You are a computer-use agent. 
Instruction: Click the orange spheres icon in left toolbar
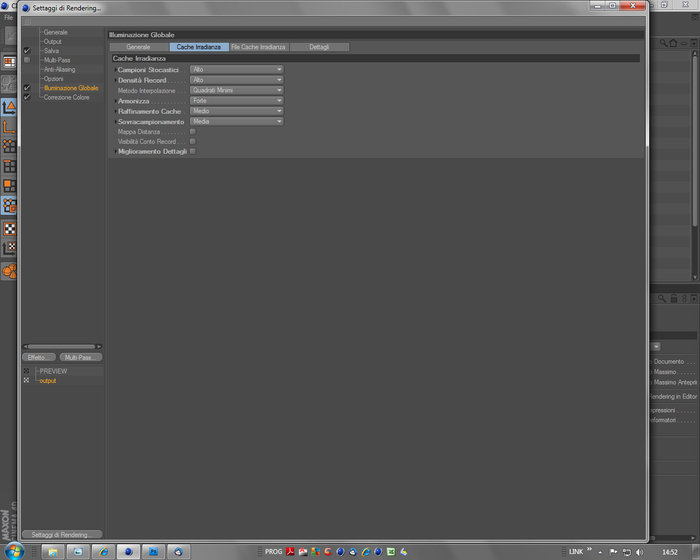[9, 271]
